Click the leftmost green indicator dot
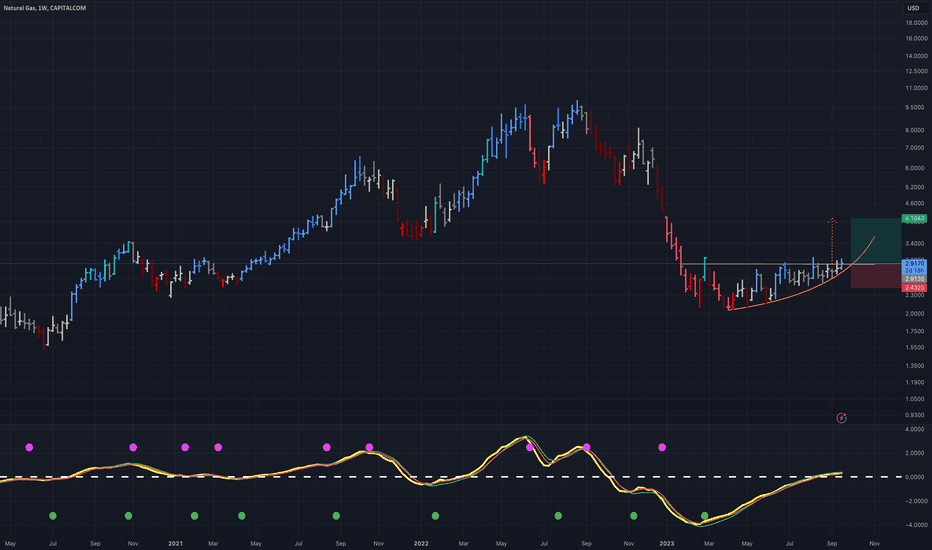Screen dimensions: 932x550 (x=53, y=516)
